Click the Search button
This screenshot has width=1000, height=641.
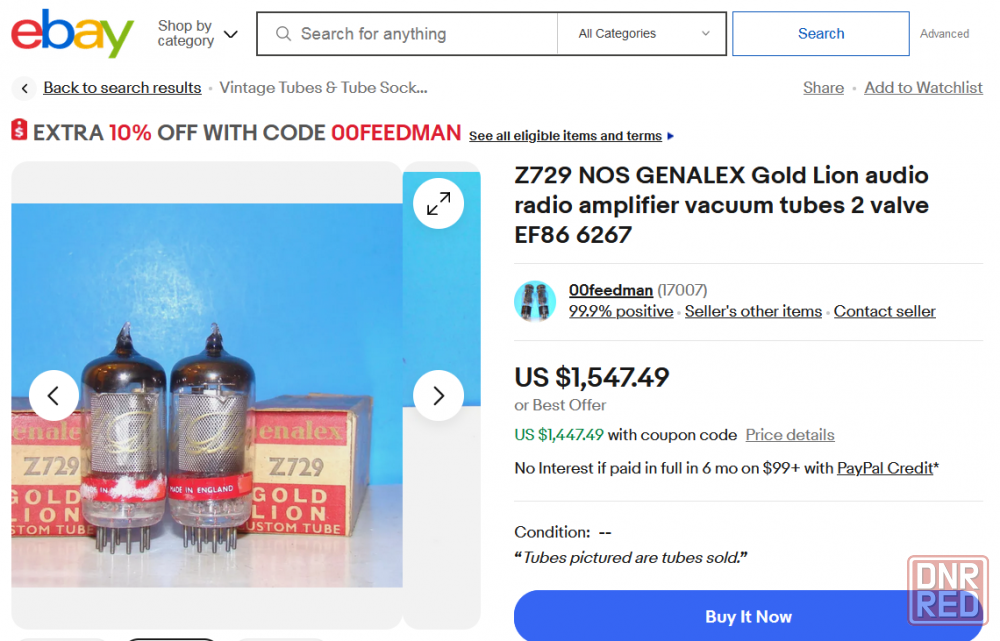821,33
